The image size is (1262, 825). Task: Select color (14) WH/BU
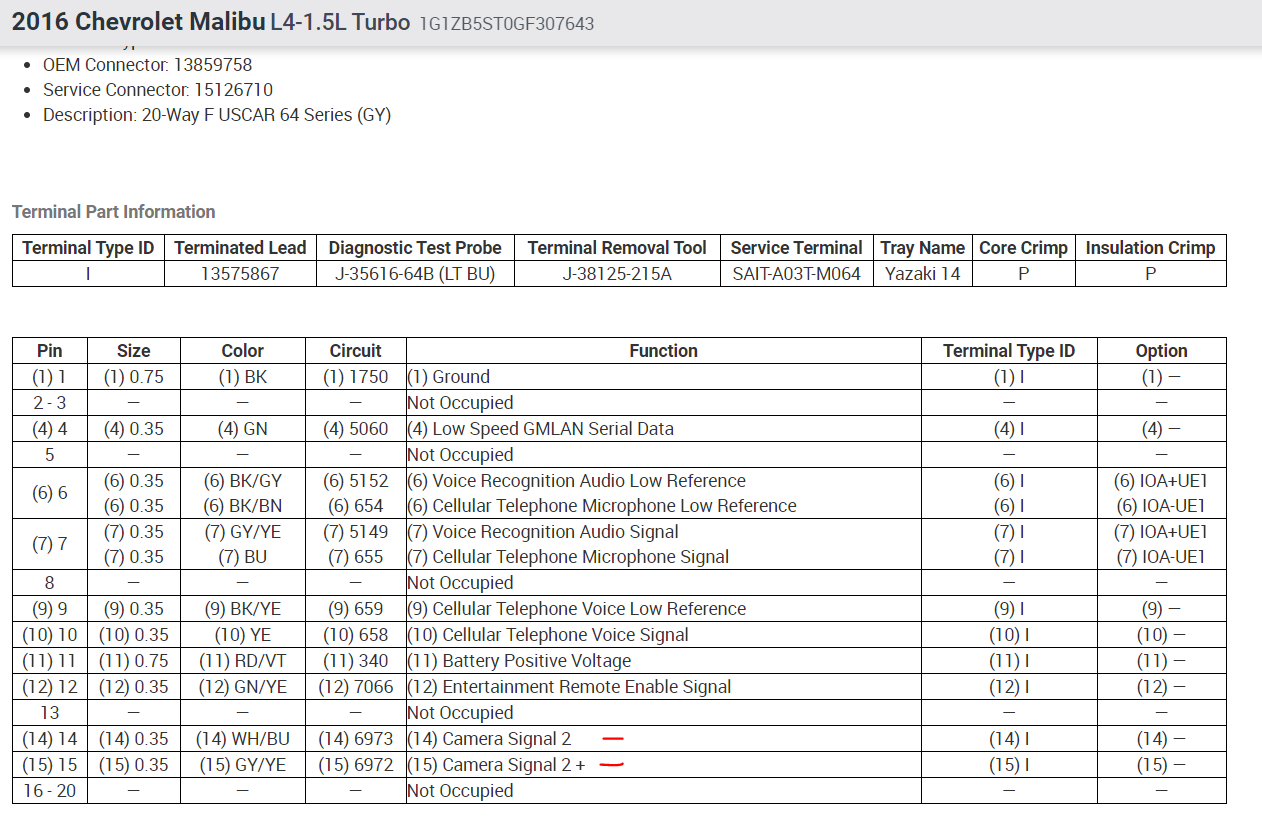pos(242,739)
